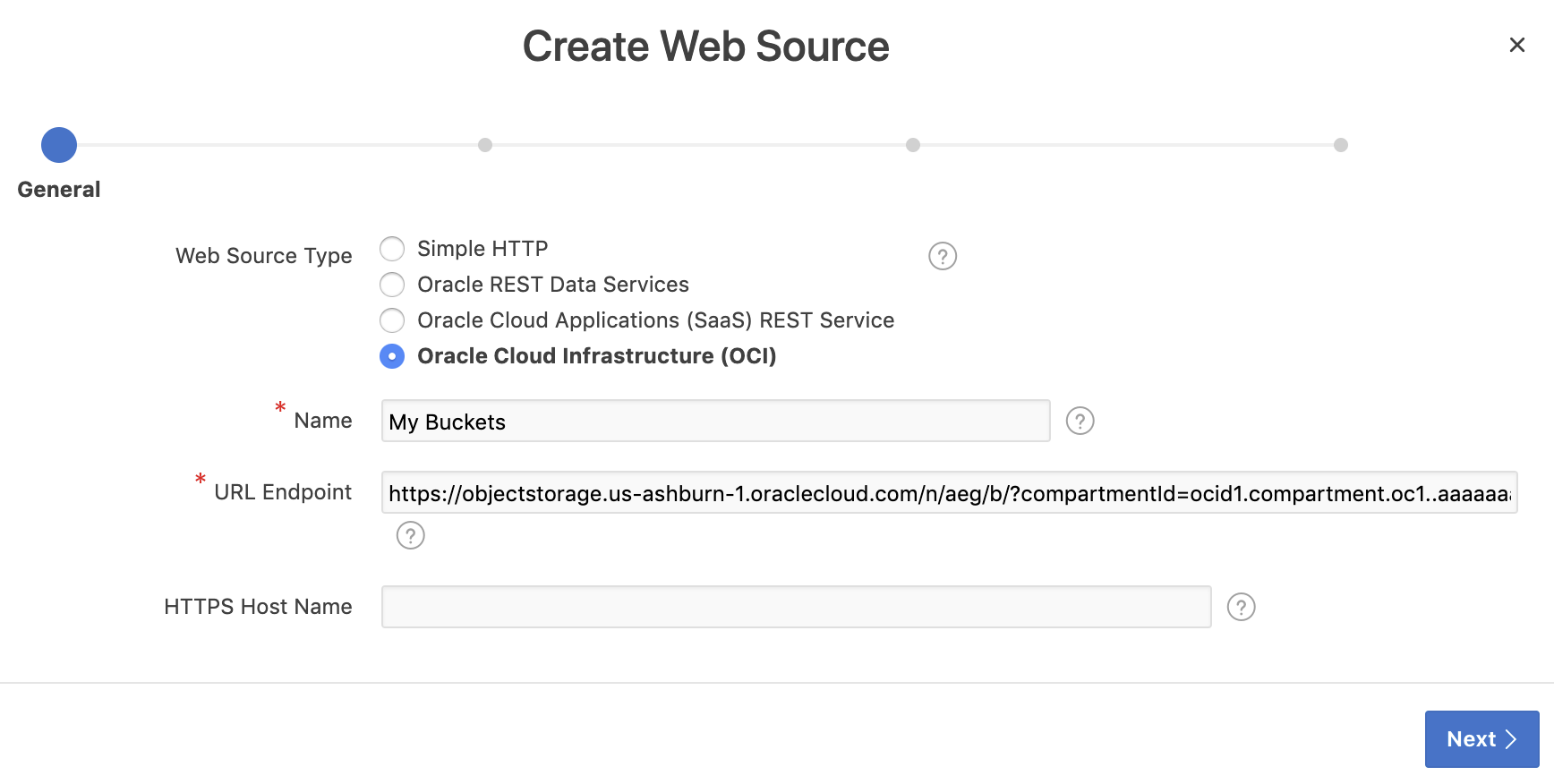Viewport: 1554px width, 784px height.
Task: Click the empty HTTPS Host Name field
Action: 796,607
